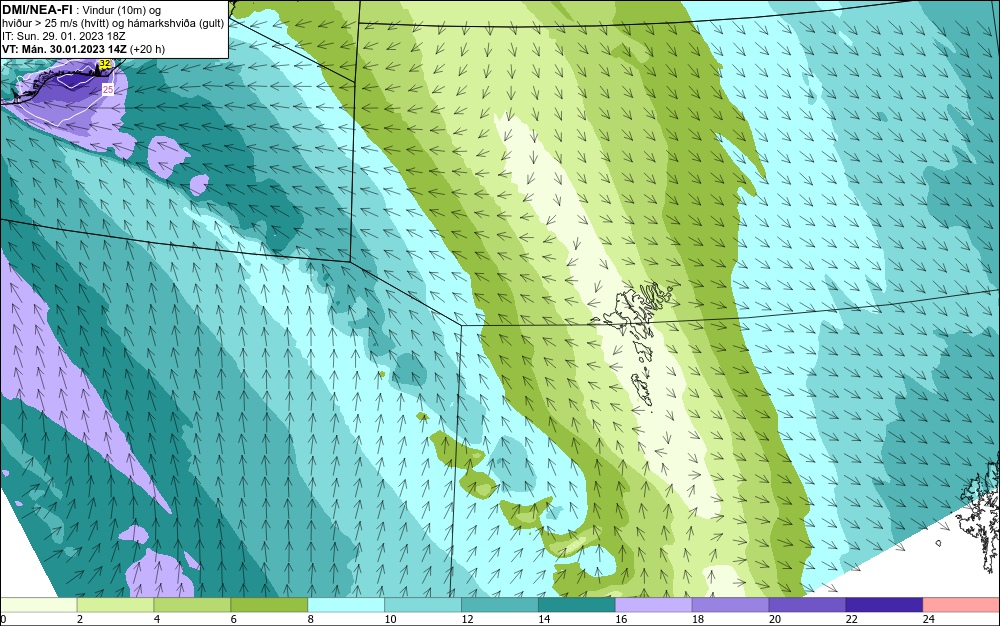Click the legend scale value "14"
1000x626 pixels.
coord(543,619)
